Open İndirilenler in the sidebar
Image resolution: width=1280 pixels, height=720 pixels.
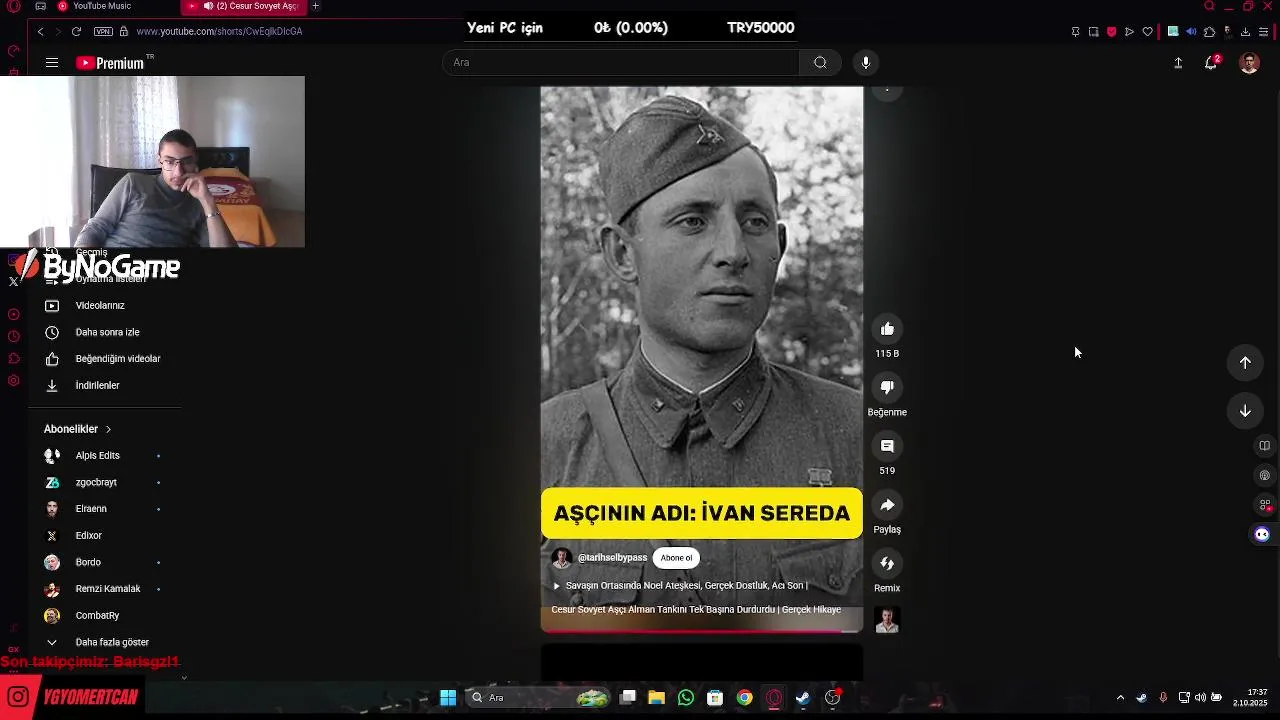(105, 385)
